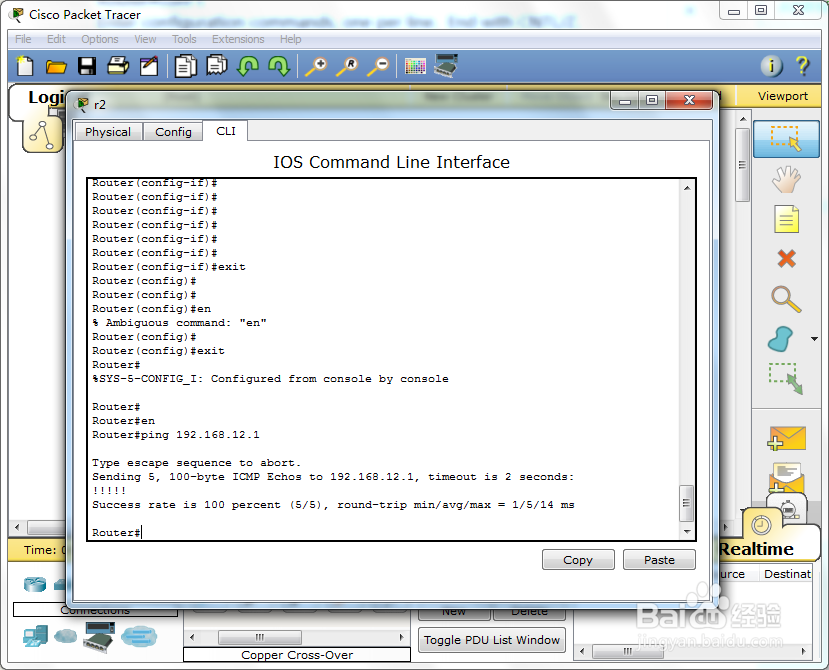Click the workspace vertical scrollbar thumb
Viewport: 829px width, 670px height.
pos(743,164)
